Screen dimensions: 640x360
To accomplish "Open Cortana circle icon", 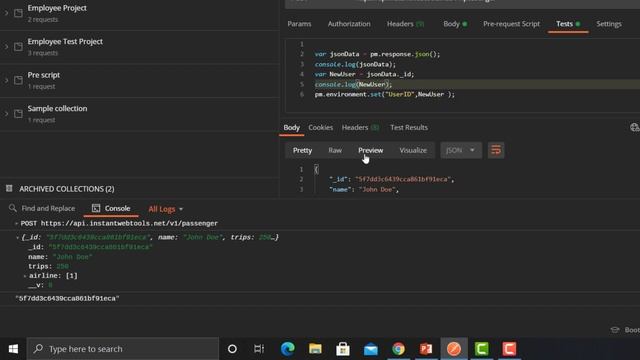I will tap(232, 349).
